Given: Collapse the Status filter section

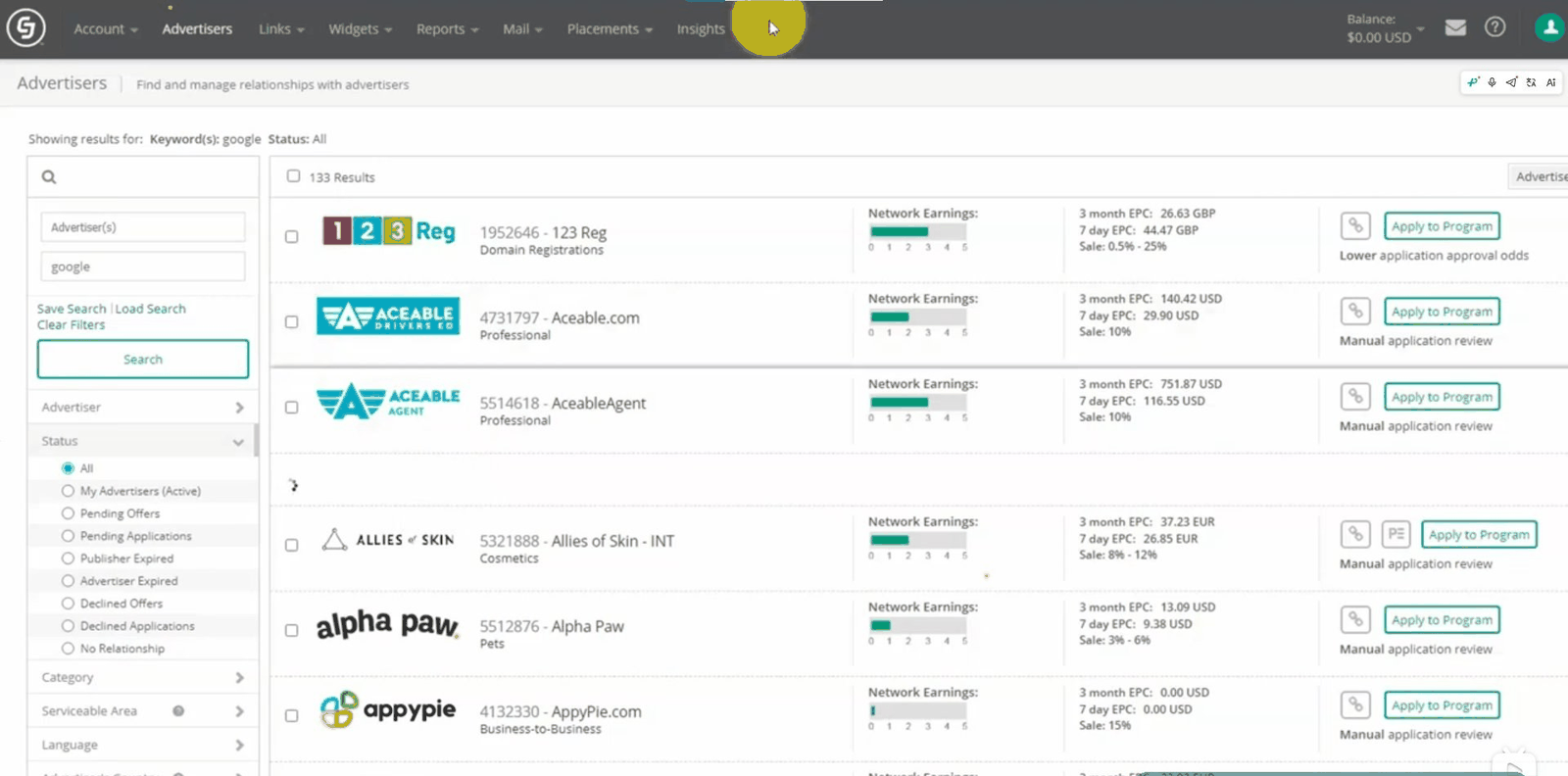Looking at the screenshot, I should pyautogui.click(x=143, y=442).
